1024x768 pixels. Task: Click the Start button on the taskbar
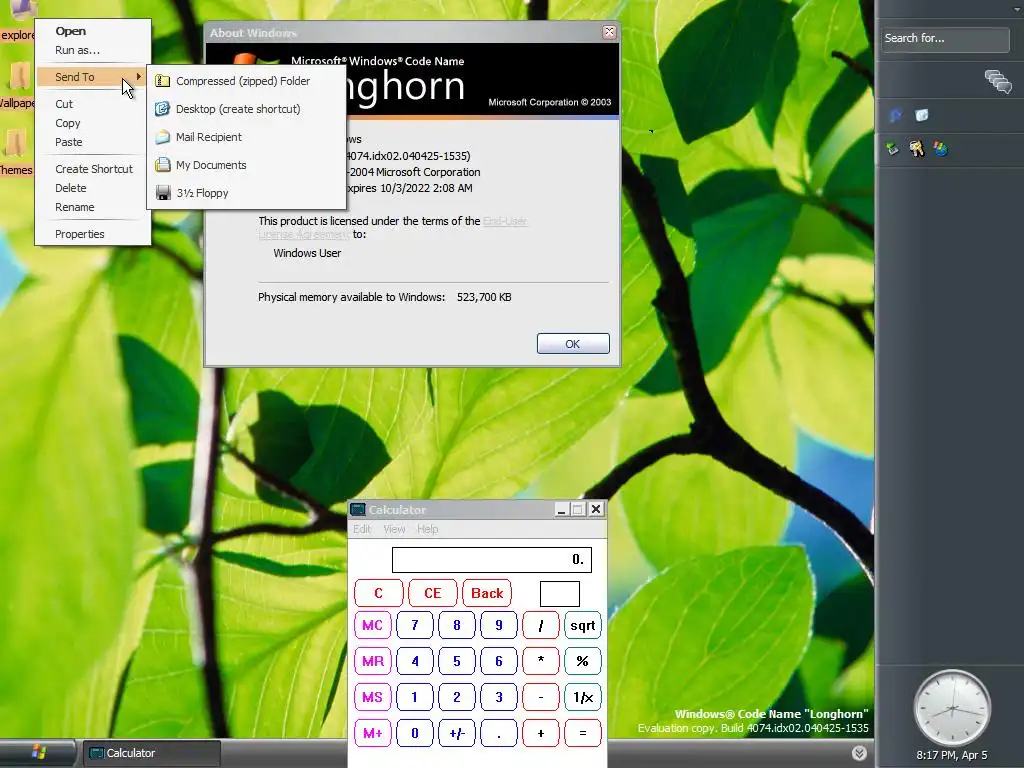pyautogui.click(x=38, y=753)
